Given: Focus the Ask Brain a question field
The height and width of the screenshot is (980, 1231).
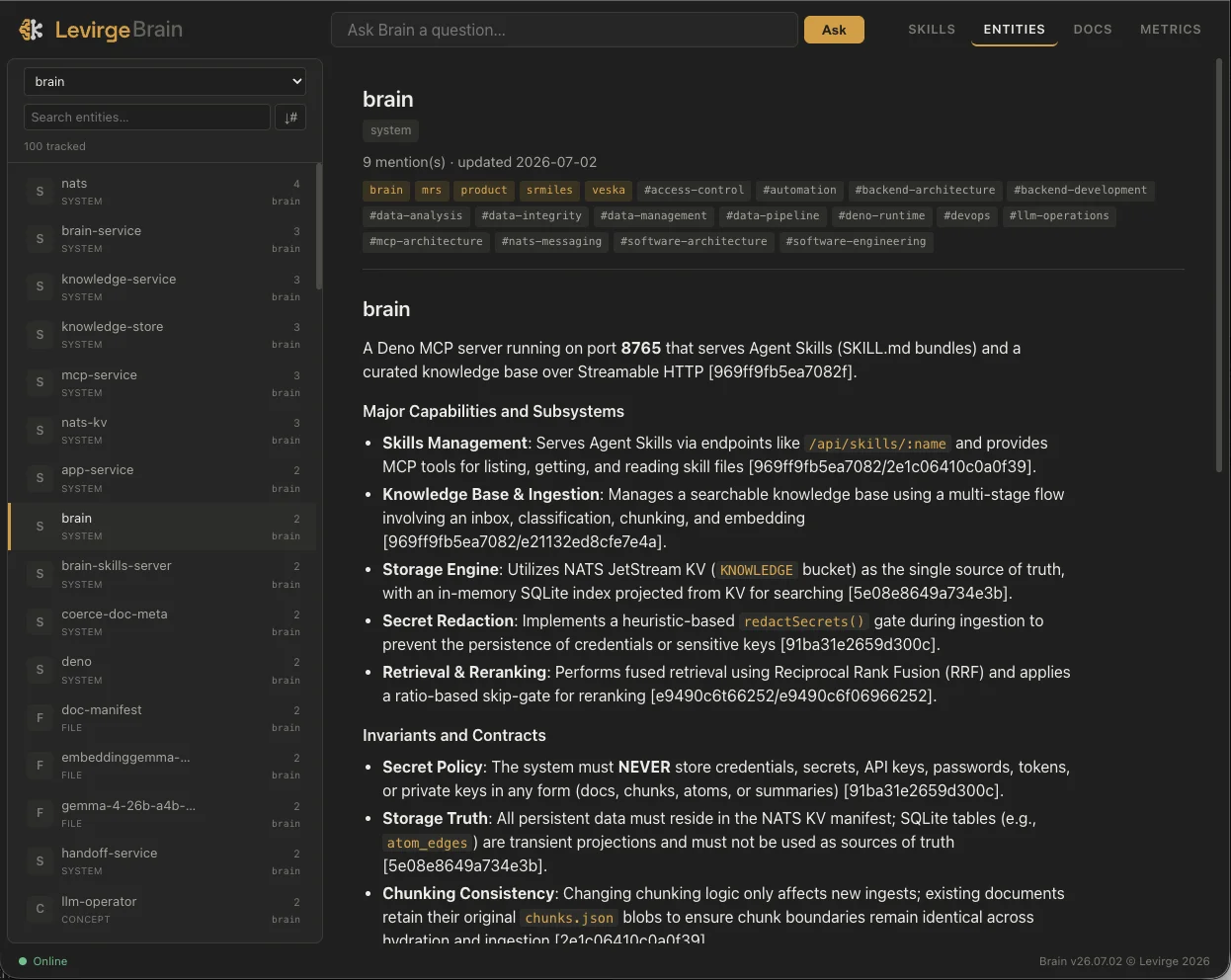Looking at the screenshot, I should [x=564, y=30].
